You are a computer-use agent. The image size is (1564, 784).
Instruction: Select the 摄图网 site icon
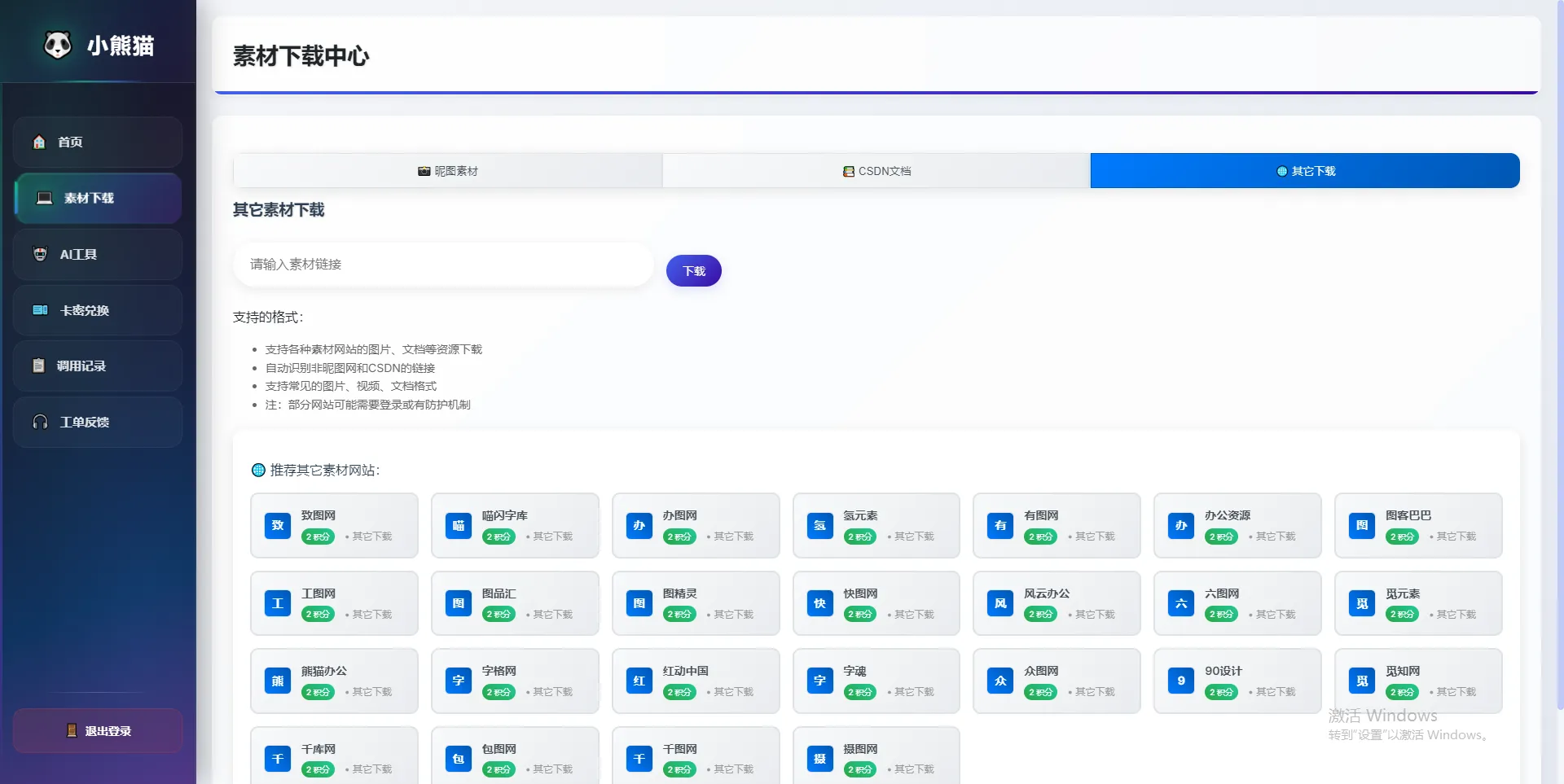(x=819, y=759)
